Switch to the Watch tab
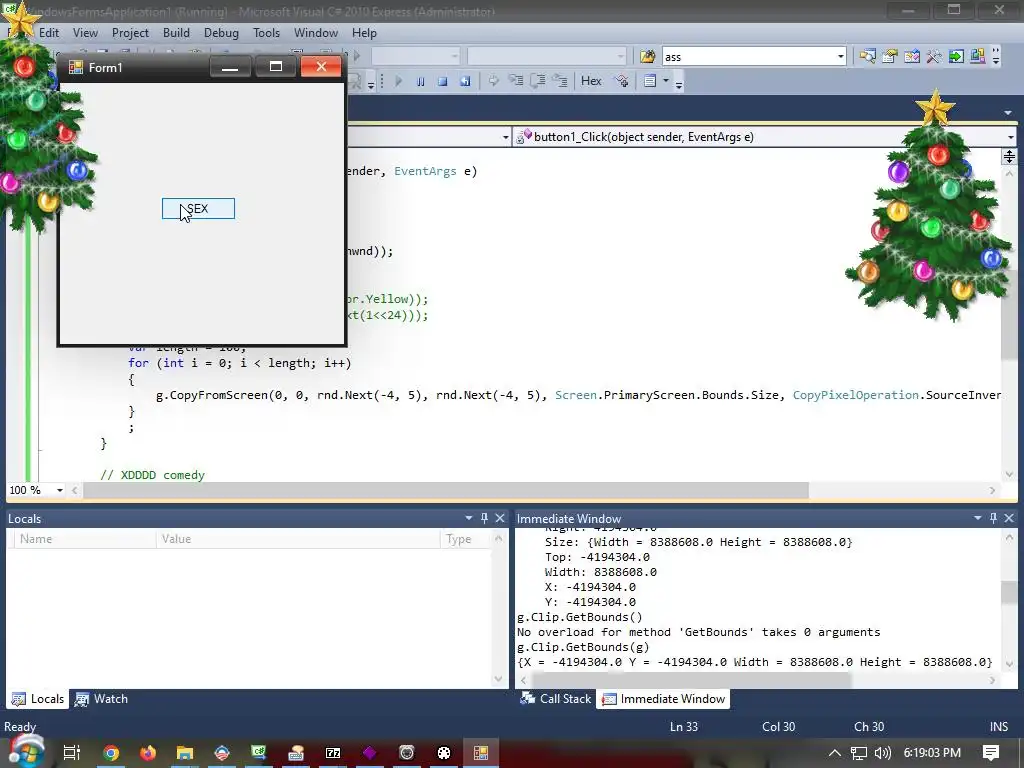 click(102, 699)
